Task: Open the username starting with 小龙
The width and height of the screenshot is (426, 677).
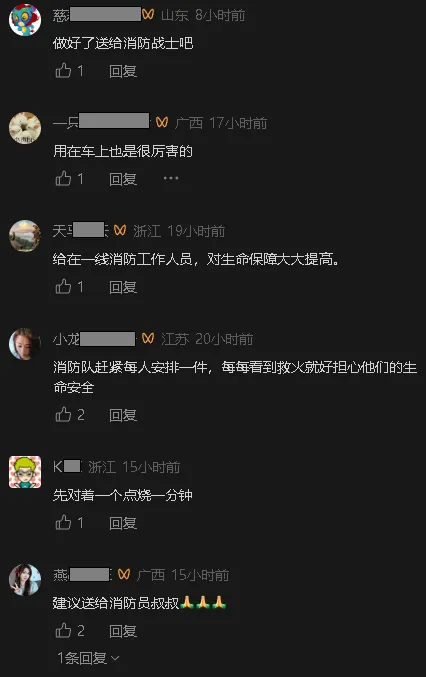Action: (x=95, y=339)
